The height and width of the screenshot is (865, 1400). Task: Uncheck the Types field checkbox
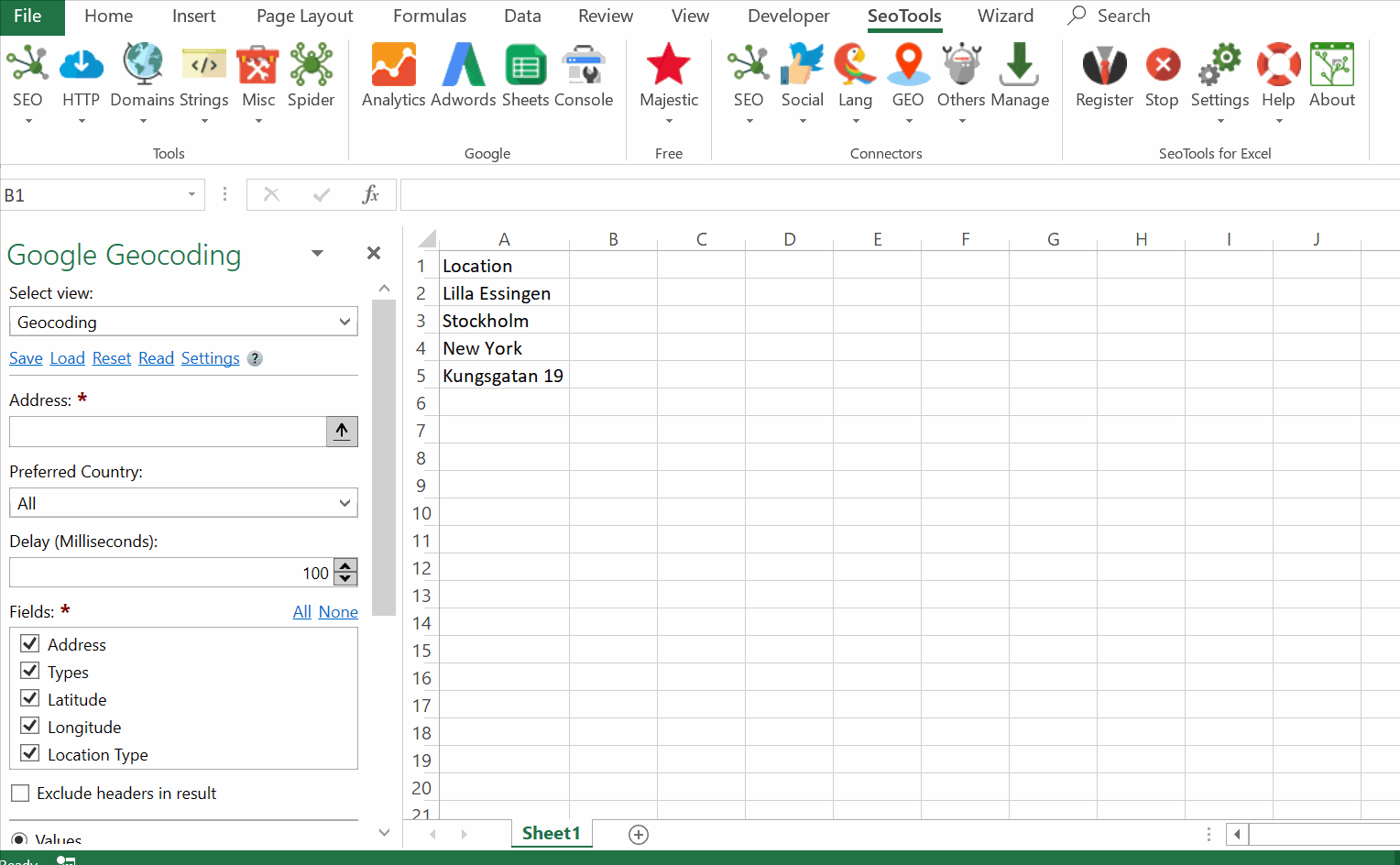click(30, 671)
